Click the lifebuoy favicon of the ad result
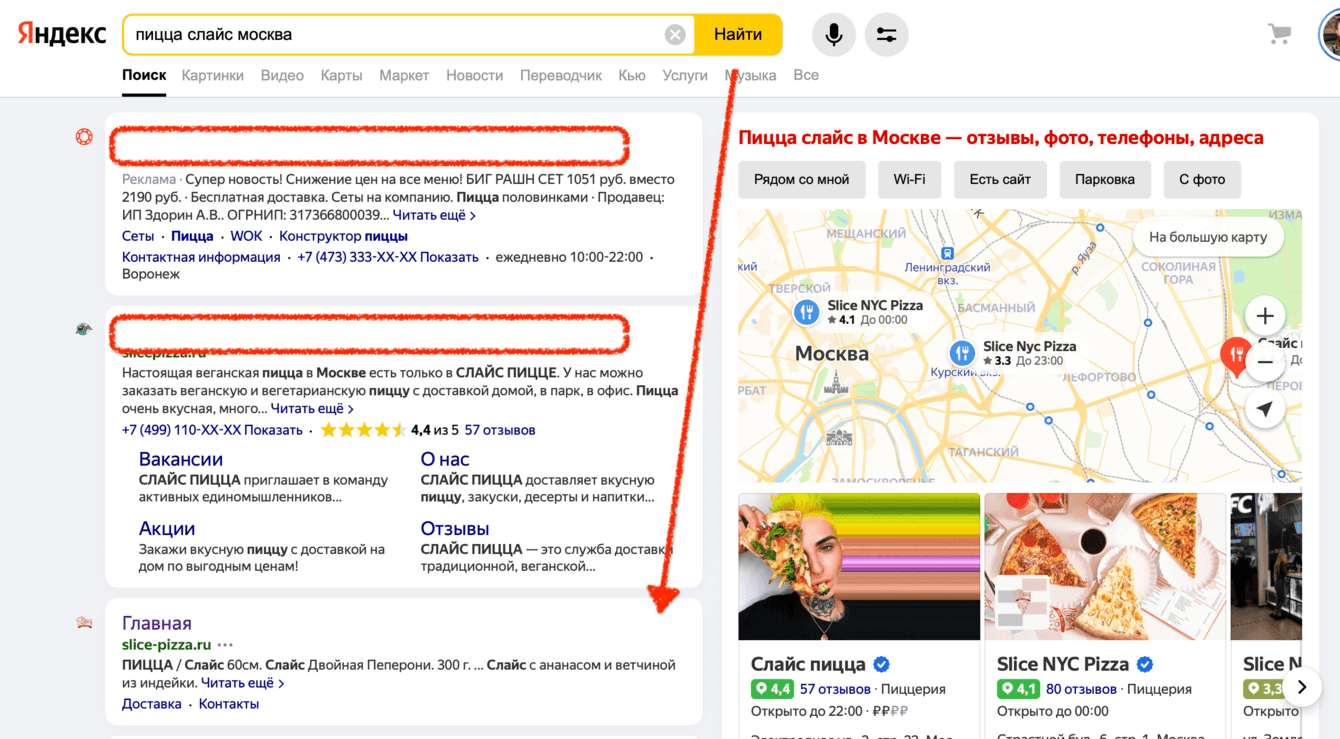The height and width of the screenshot is (739, 1340). tap(84, 137)
